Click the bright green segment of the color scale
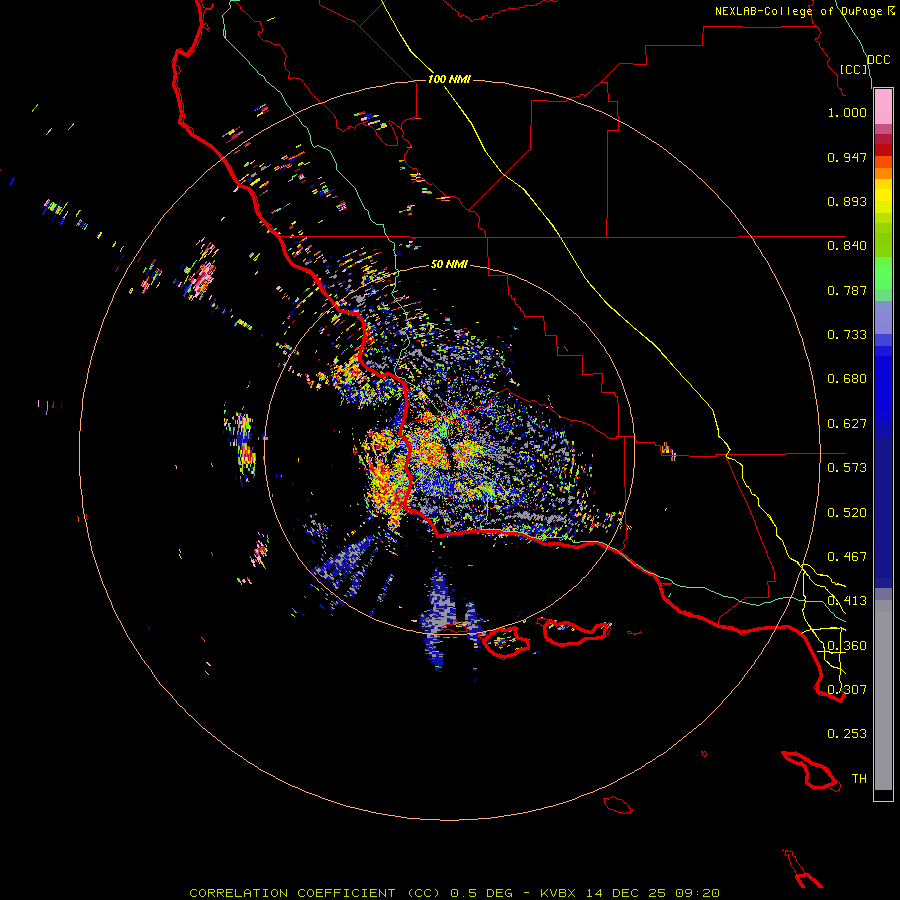Viewport: 900px width, 900px height. 883,273
